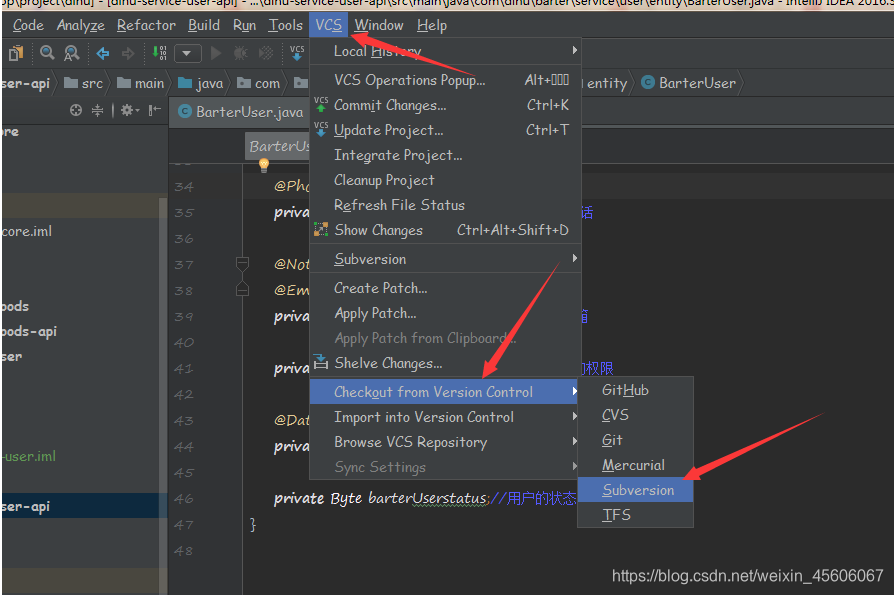Click the Make Project binary arrow icon
Viewport: 894px width, 595px height.
pos(159,53)
